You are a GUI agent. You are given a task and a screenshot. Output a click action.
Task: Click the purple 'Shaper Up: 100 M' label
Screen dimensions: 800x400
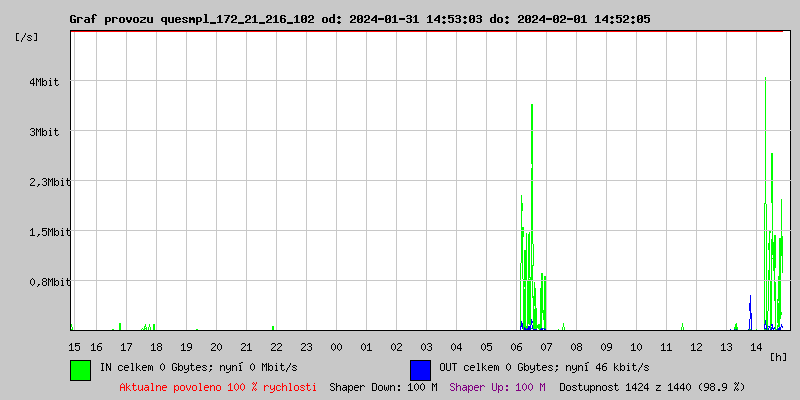[497, 387]
